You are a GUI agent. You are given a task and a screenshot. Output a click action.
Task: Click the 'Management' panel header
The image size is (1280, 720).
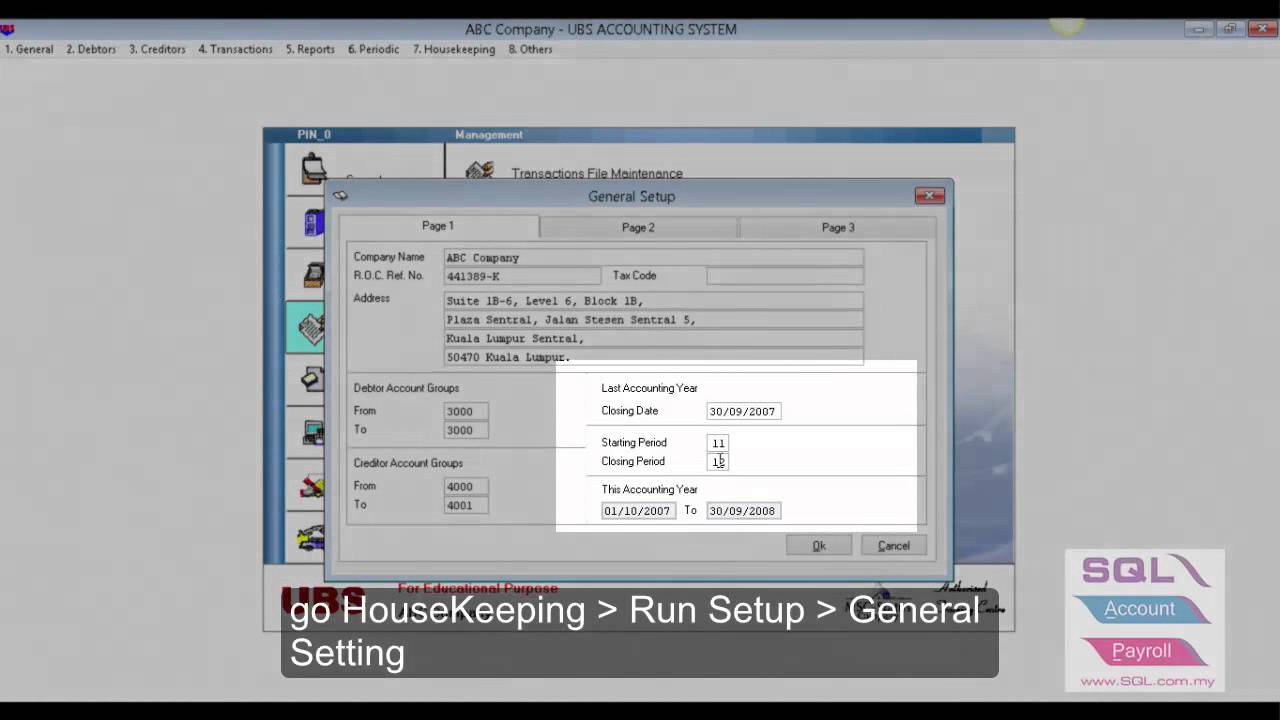pyautogui.click(x=489, y=135)
